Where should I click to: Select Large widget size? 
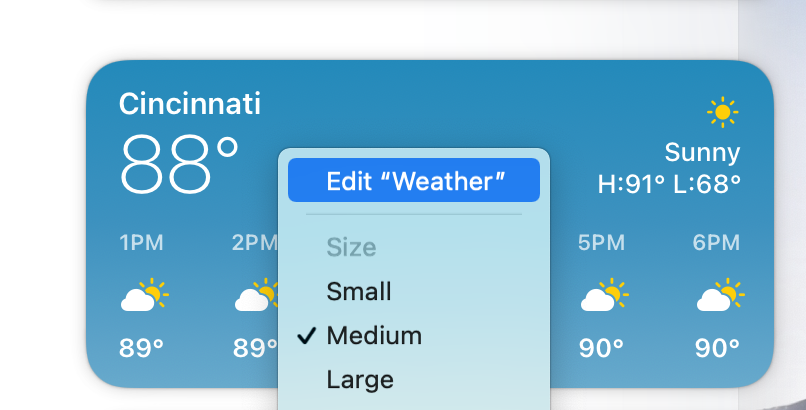click(360, 380)
